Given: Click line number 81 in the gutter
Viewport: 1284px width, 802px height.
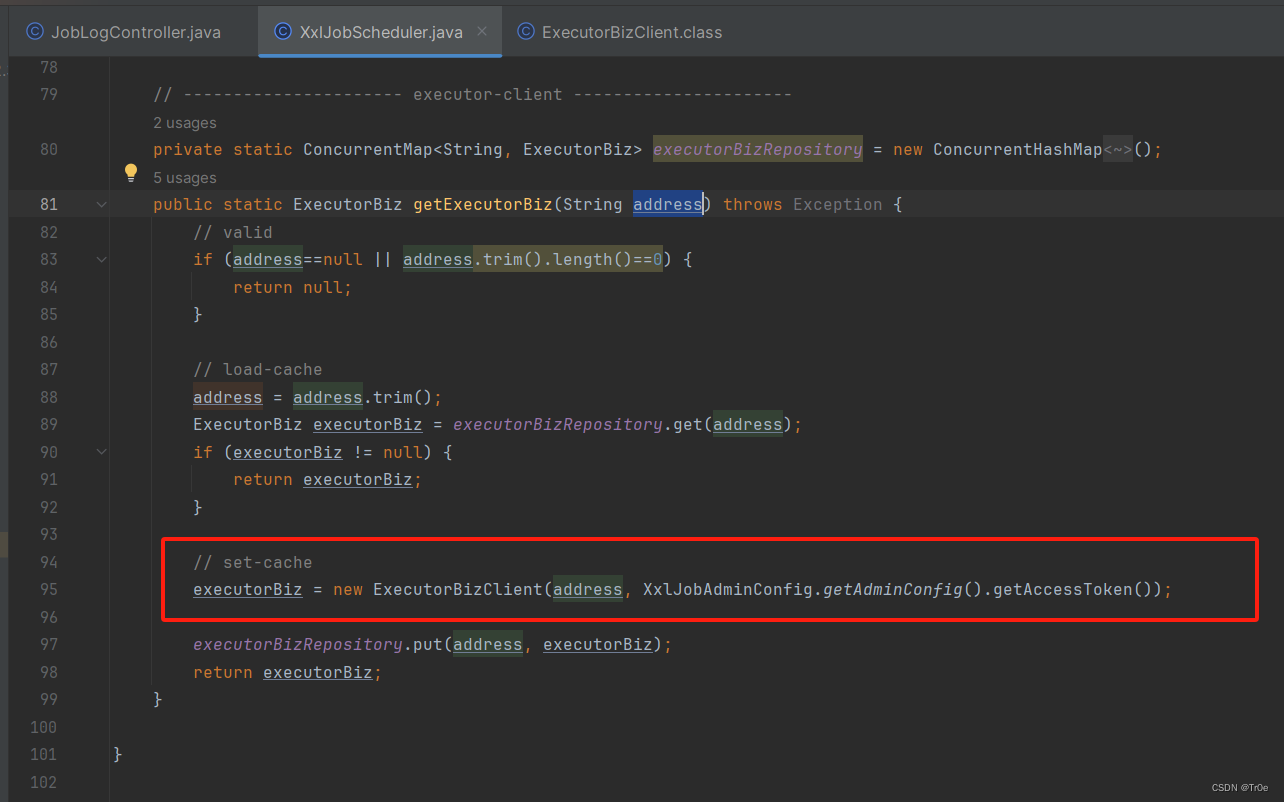Looking at the screenshot, I should click(x=48, y=204).
